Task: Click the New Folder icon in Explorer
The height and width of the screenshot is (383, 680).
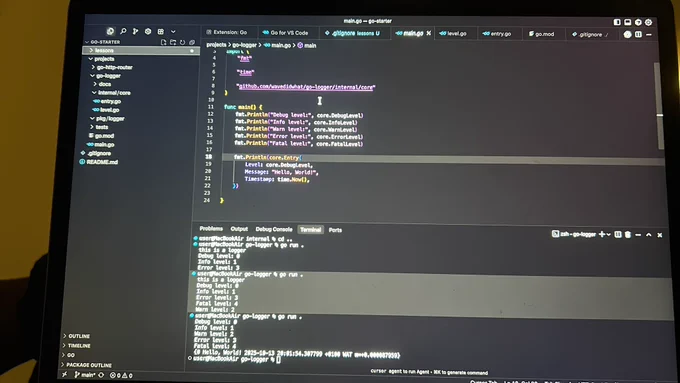Action: point(173,42)
